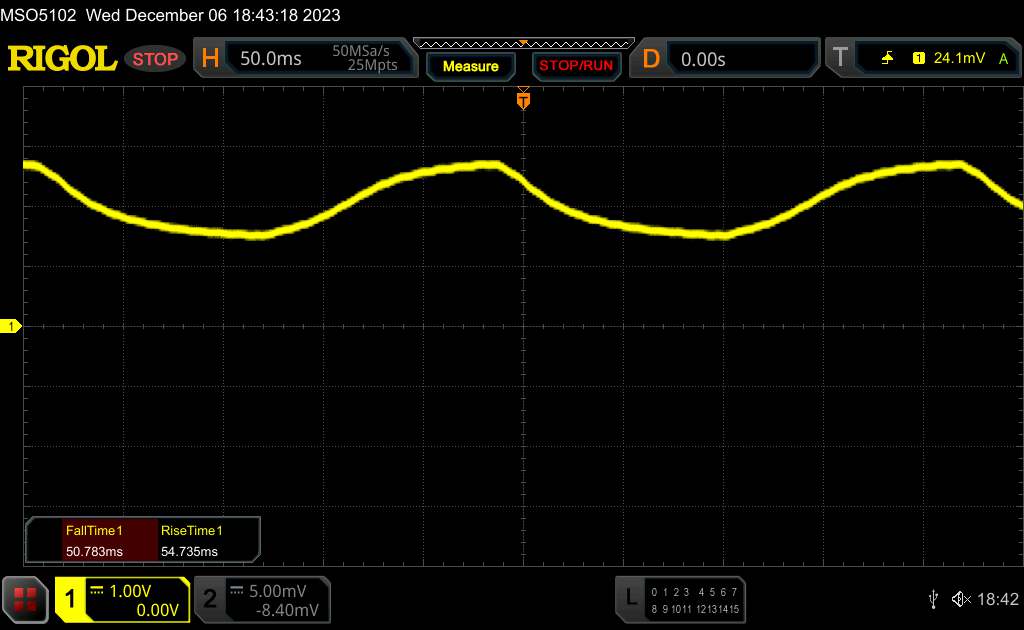Image resolution: width=1024 pixels, height=630 pixels.
Task: Click the red STOP status badge
Action: [156, 59]
